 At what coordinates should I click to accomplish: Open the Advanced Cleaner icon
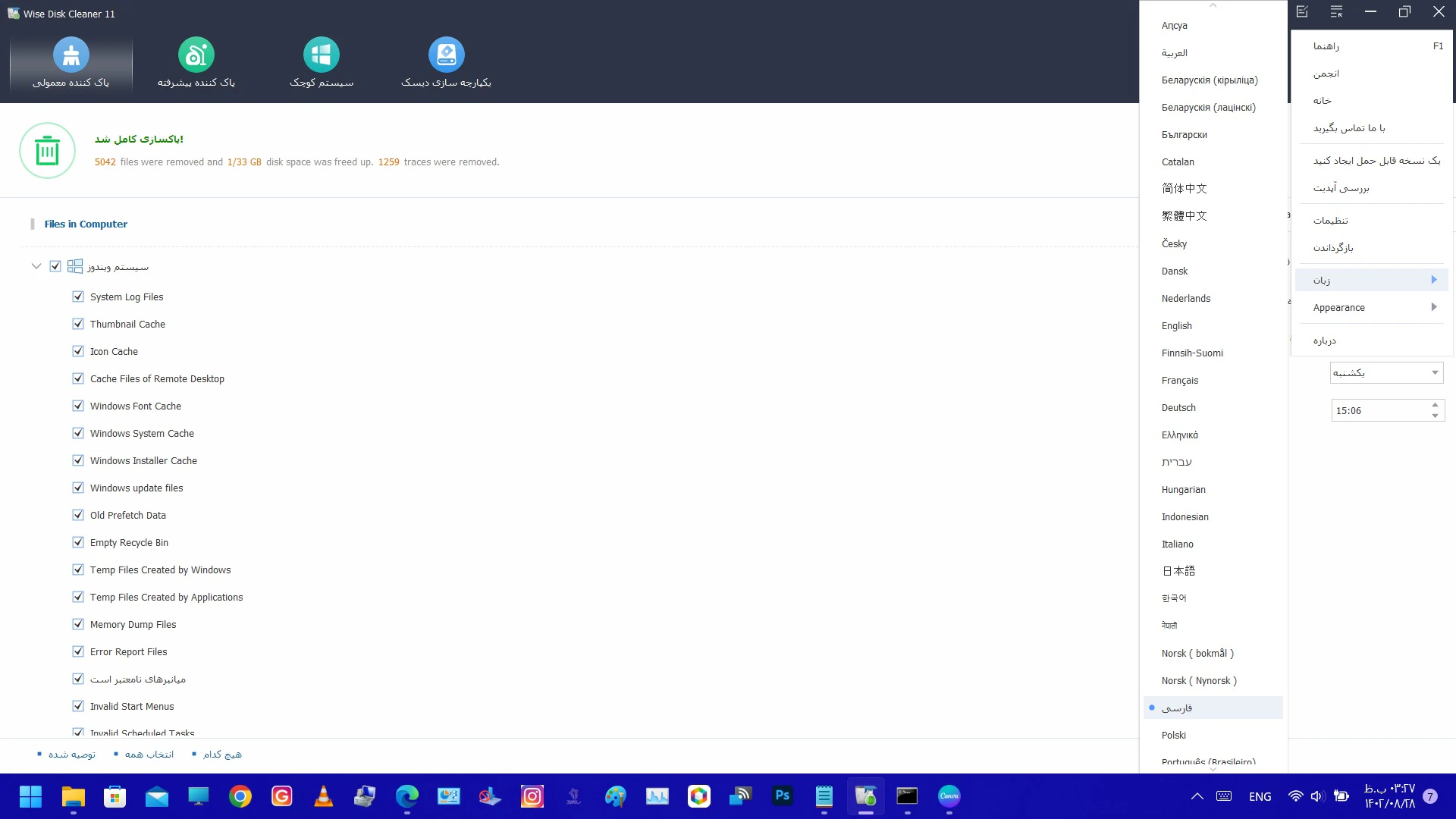[x=196, y=55]
